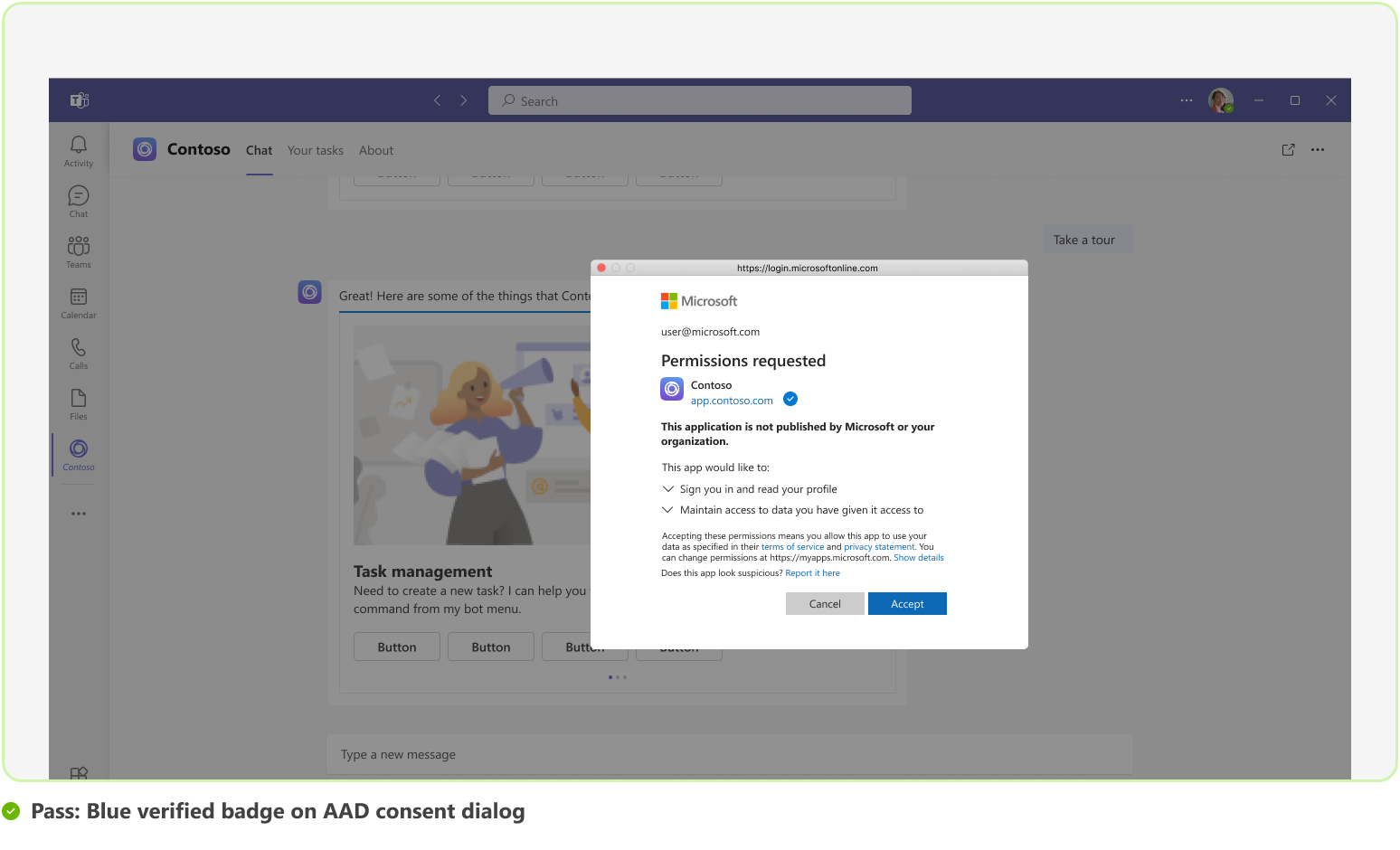Click the first Button under Task management
This screenshot has width=1400, height=850.
point(397,647)
